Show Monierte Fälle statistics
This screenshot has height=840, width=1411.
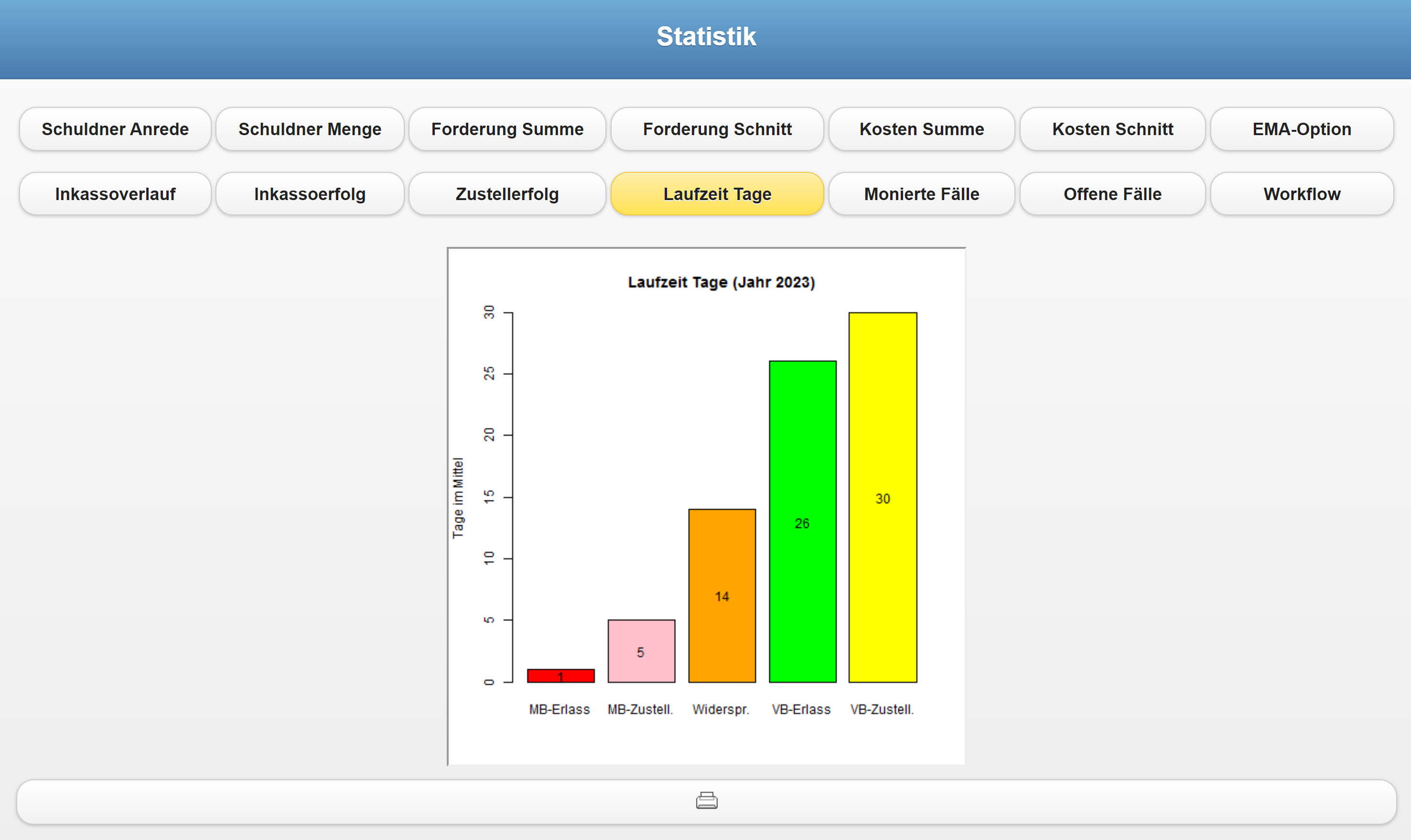921,194
